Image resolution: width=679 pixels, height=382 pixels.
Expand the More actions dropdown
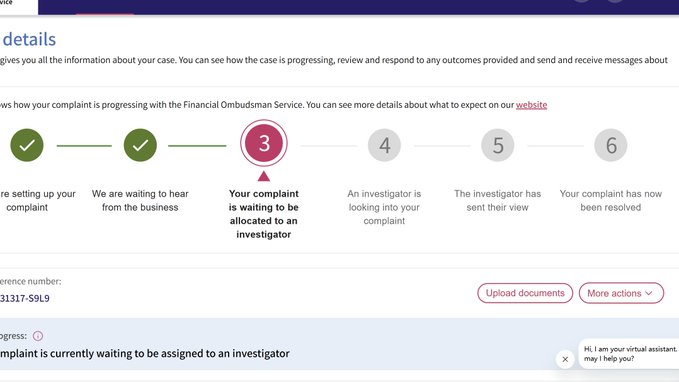tap(621, 293)
